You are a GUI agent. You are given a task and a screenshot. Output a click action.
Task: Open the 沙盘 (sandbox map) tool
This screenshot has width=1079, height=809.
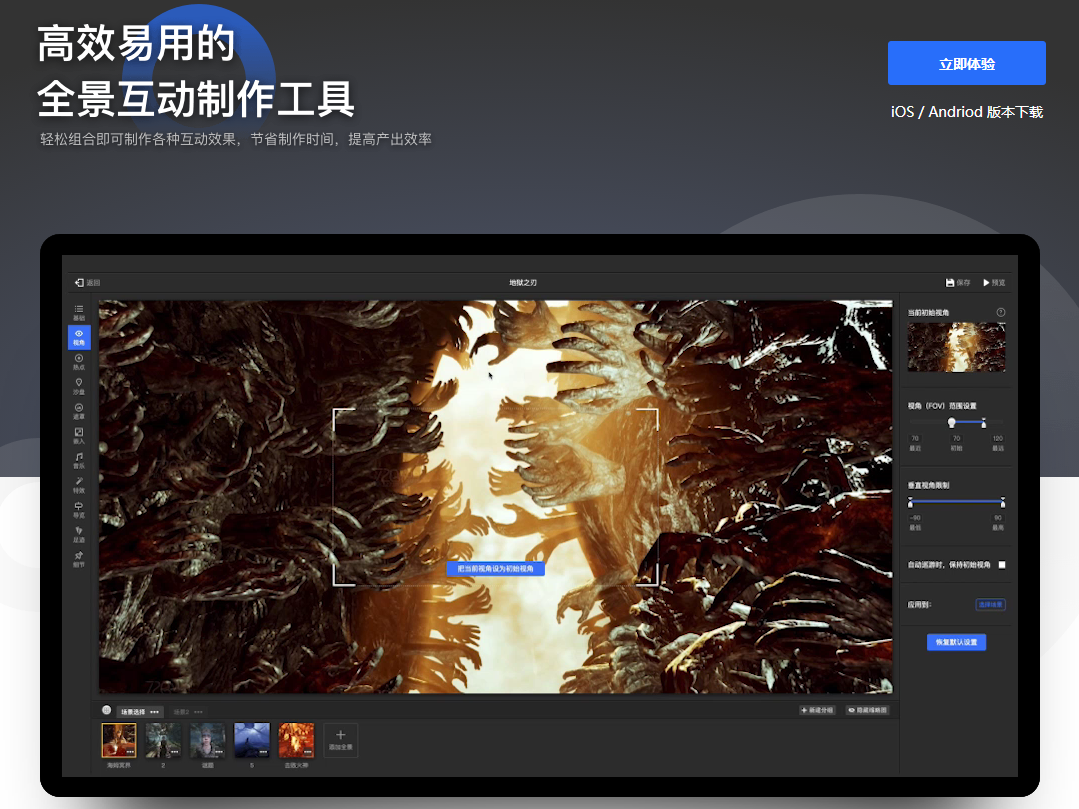tap(79, 385)
